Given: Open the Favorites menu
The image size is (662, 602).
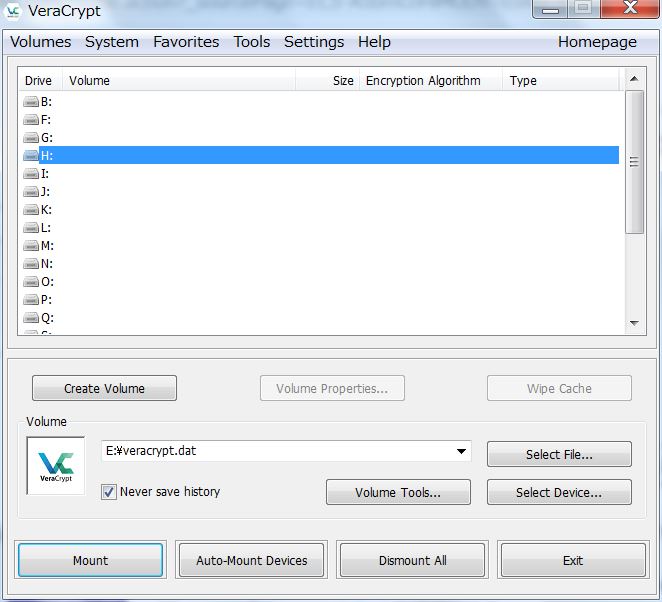Looking at the screenshot, I should click(186, 42).
